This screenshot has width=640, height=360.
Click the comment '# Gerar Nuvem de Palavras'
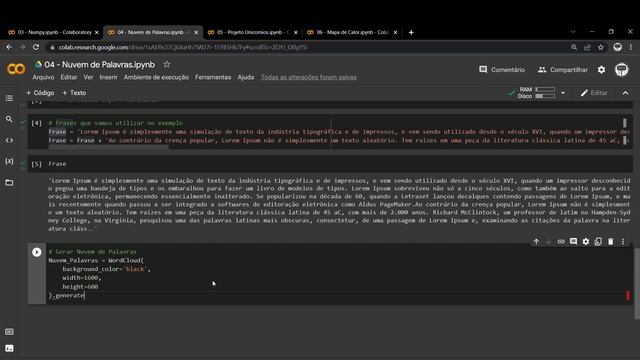(93, 251)
